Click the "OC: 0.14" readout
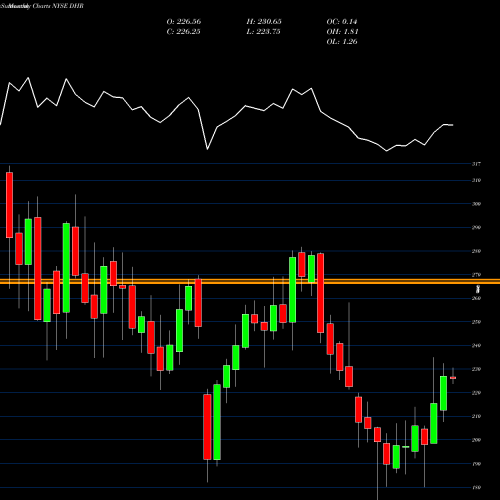This screenshot has height=500, width=500. click(342, 22)
